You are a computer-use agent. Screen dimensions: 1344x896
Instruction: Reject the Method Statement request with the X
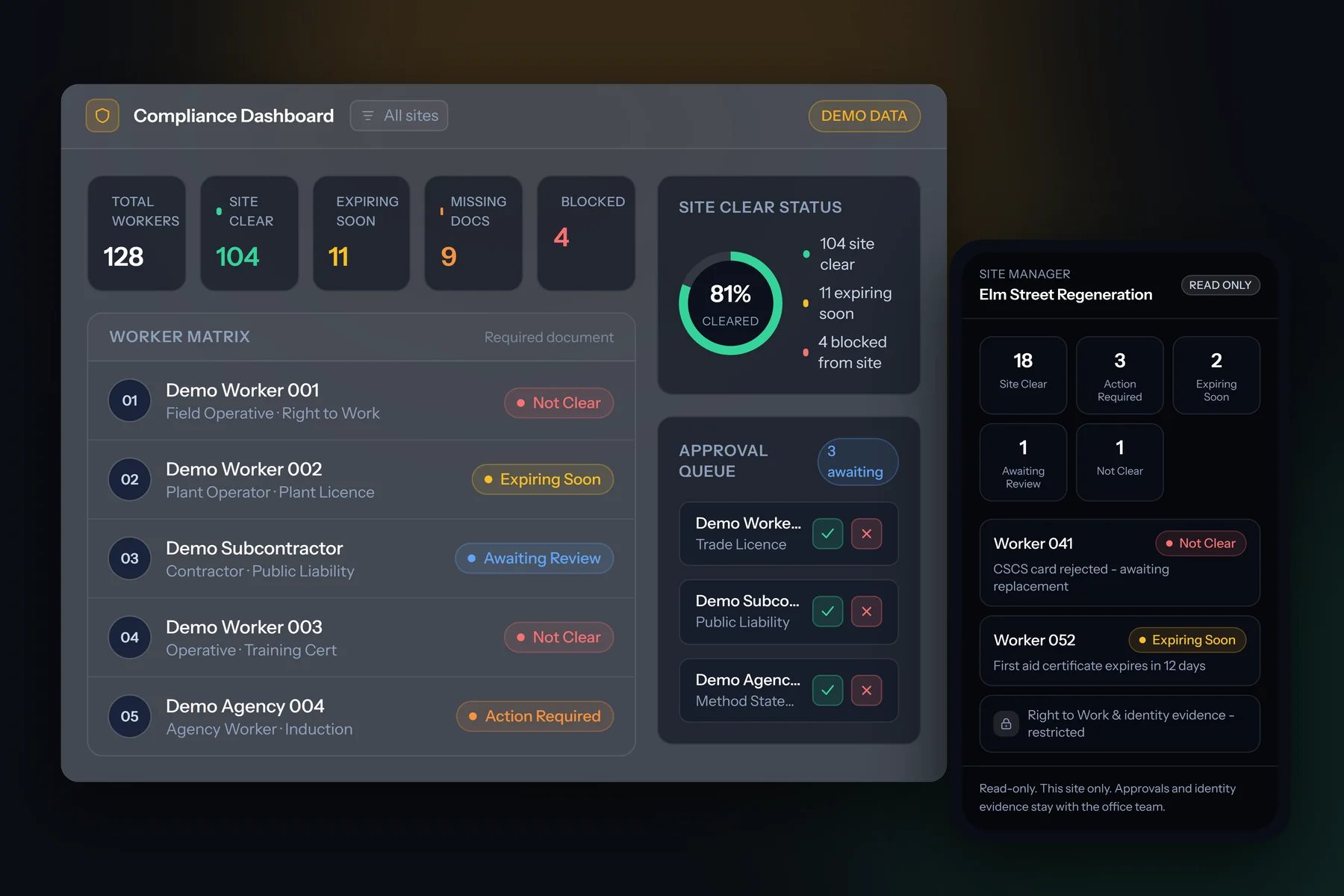(x=866, y=691)
